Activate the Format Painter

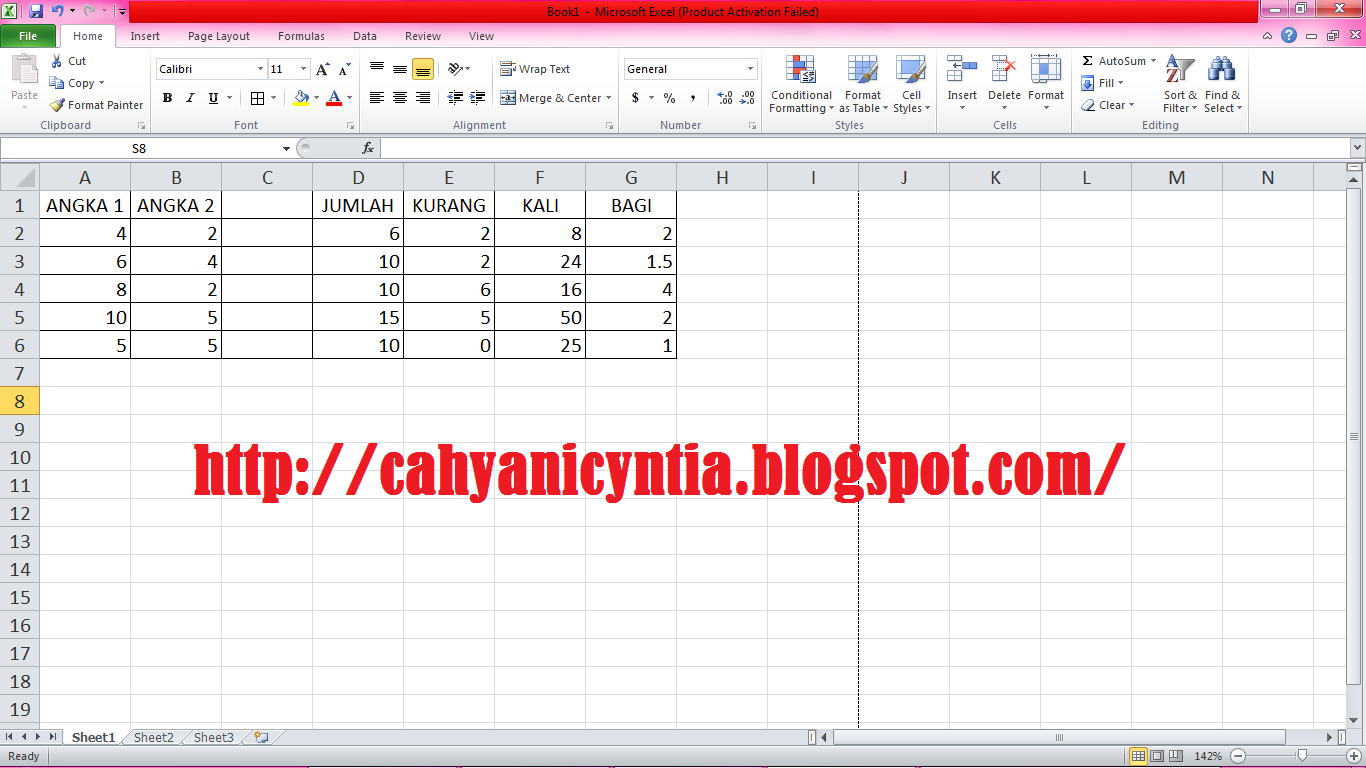(x=95, y=104)
